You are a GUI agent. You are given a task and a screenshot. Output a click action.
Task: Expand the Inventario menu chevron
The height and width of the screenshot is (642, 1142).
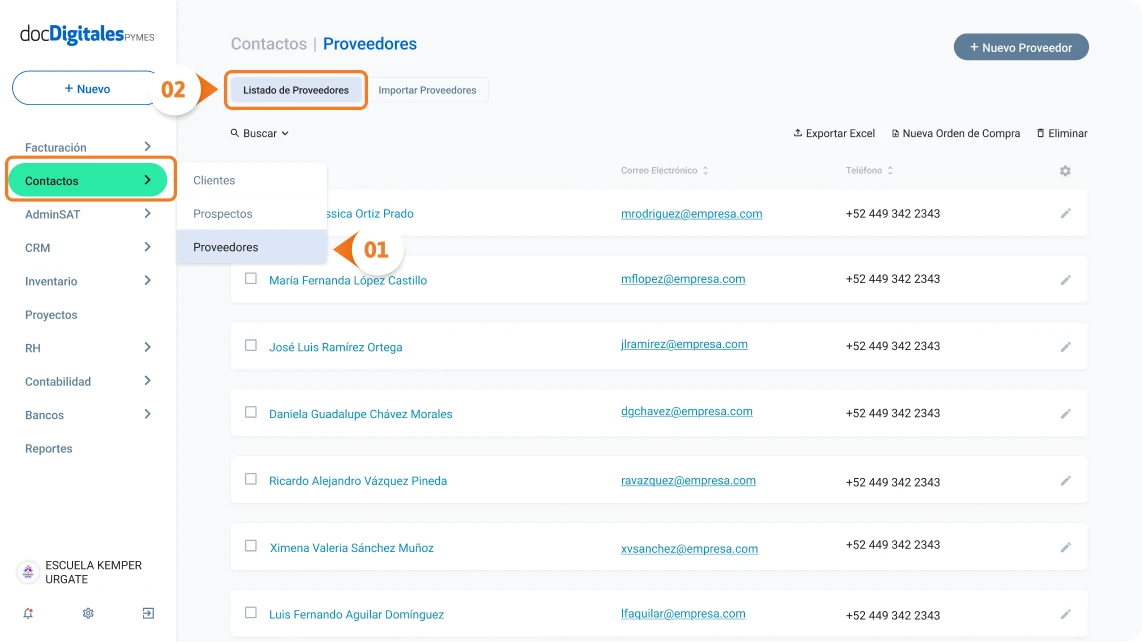pos(147,281)
